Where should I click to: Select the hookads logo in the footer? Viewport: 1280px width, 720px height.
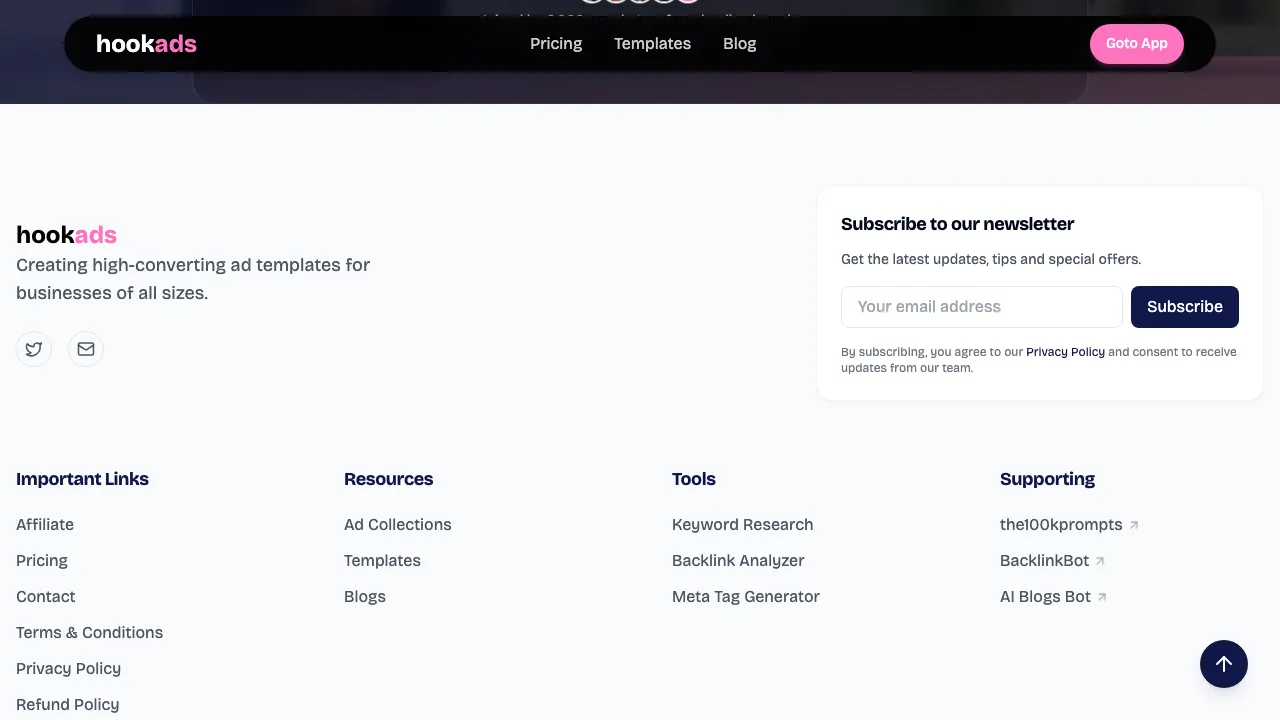pyautogui.click(x=66, y=235)
